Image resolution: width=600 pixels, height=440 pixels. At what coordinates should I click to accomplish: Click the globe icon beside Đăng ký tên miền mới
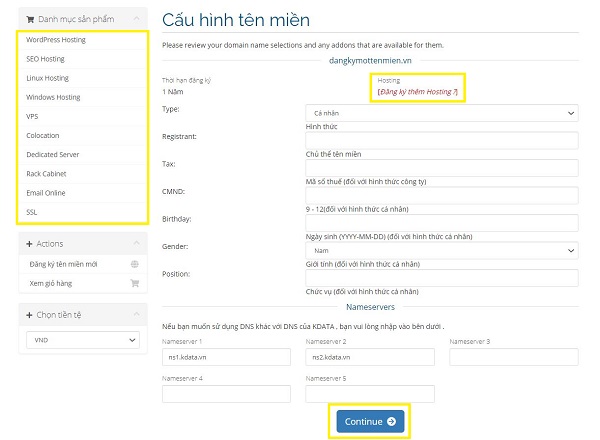135,264
